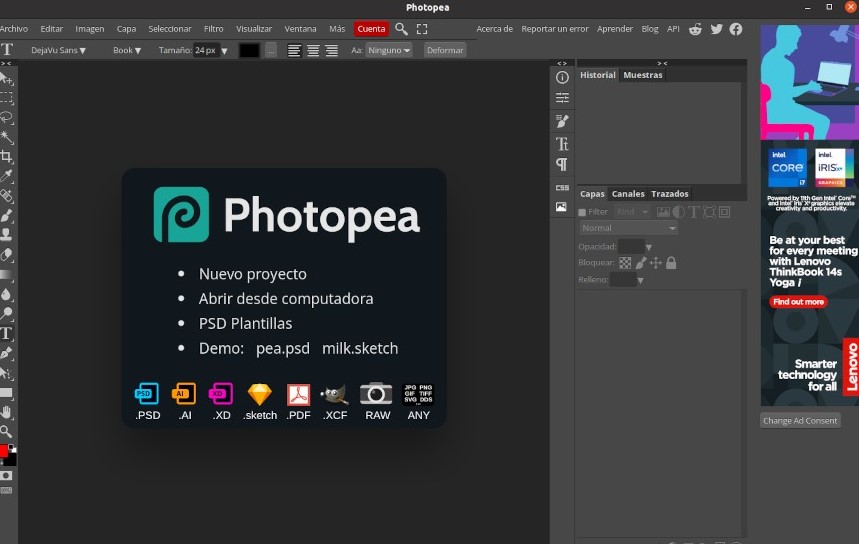Open the Filtro menu
This screenshot has height=544, width=859.
[213, 29]
